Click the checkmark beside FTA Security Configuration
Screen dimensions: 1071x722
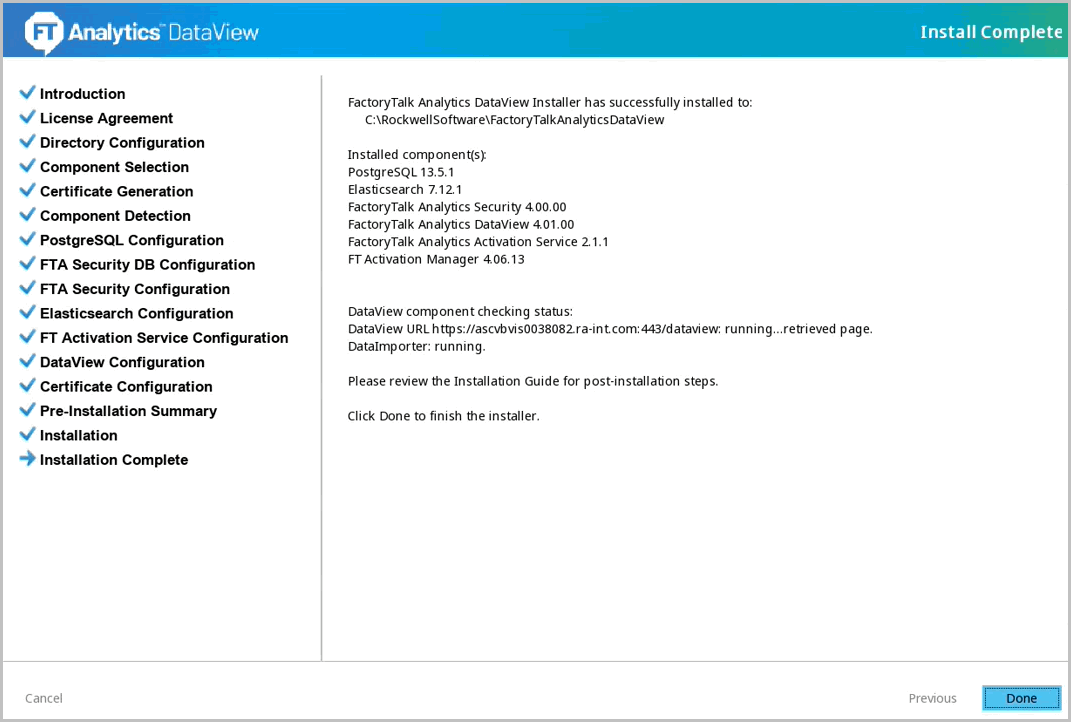coord(27,288)
